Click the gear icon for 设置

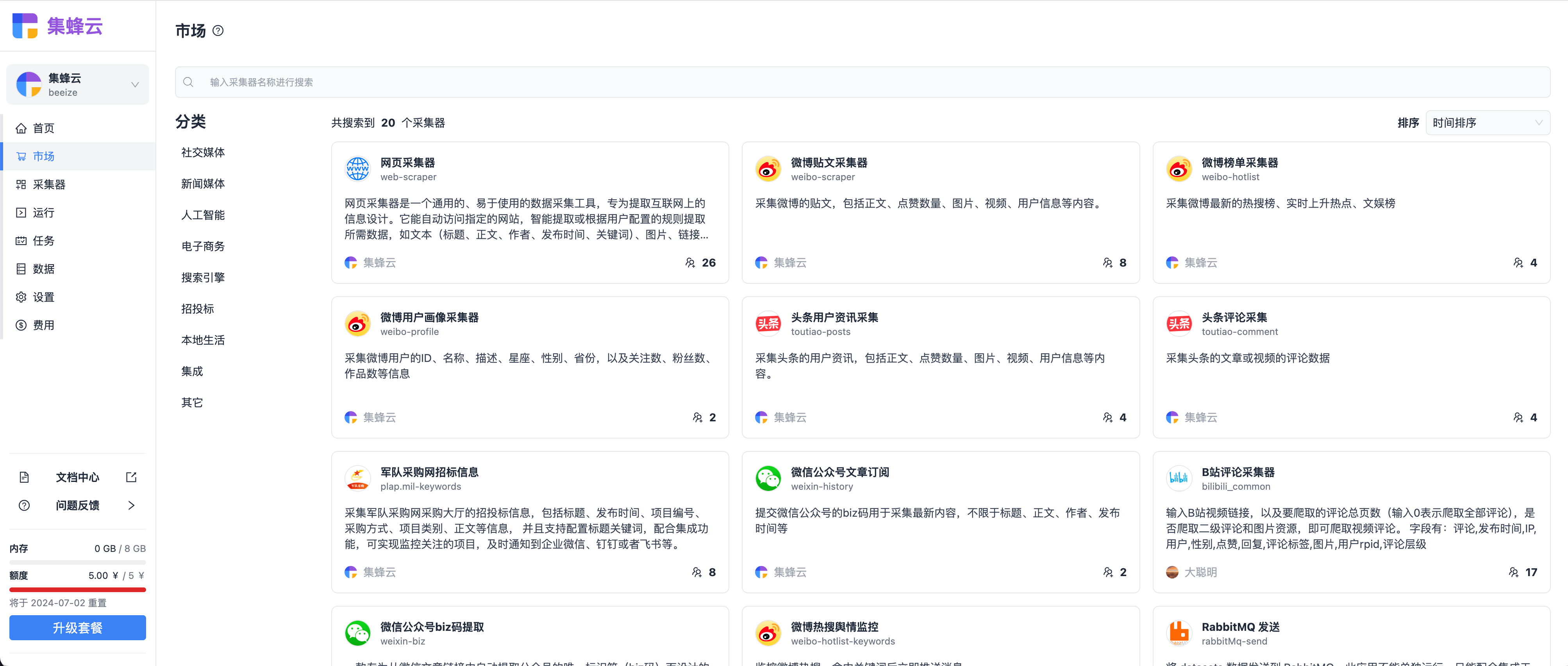pos(21,297)
